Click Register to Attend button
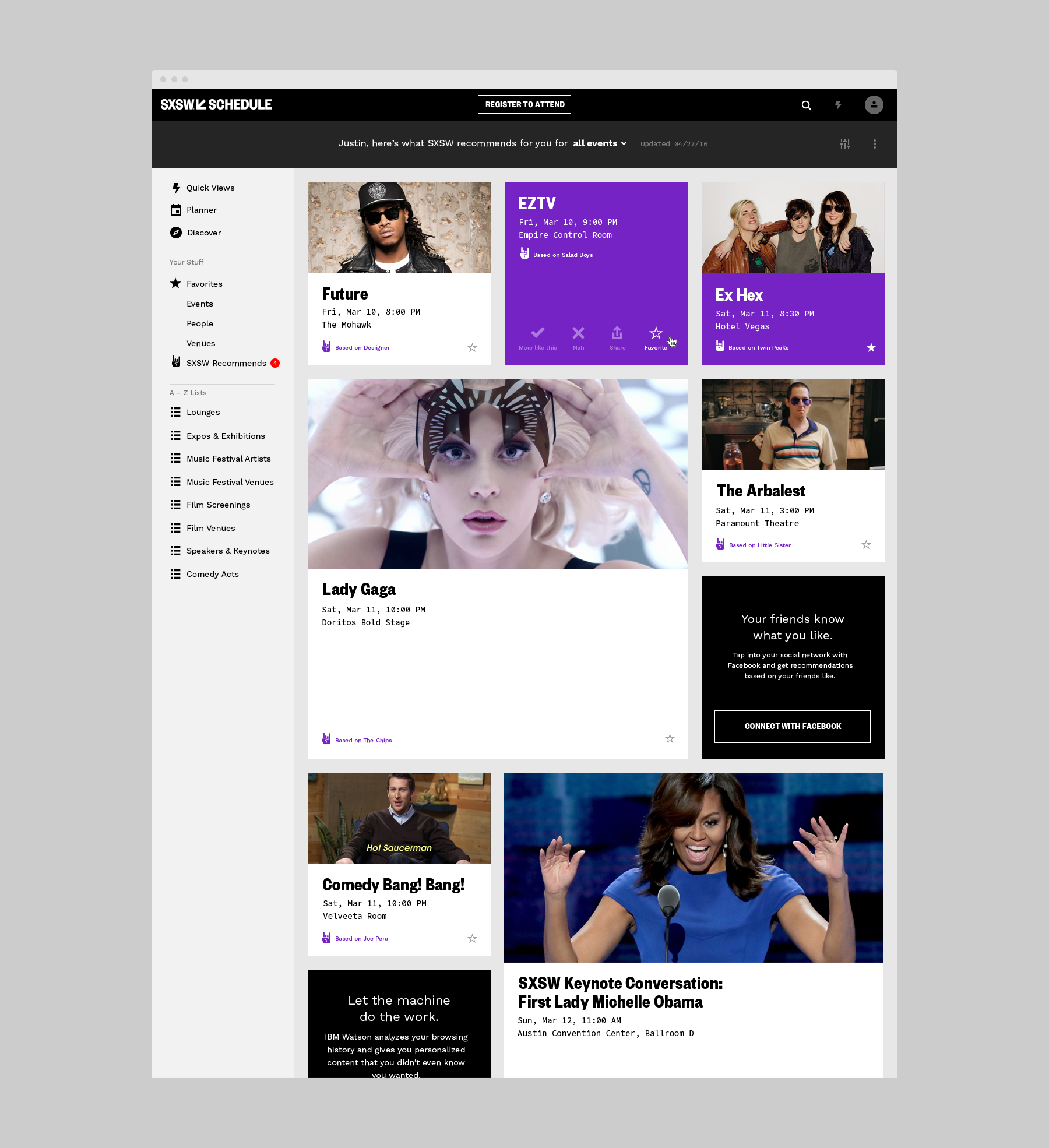The image size is (1049, 1148). [524, 104]
